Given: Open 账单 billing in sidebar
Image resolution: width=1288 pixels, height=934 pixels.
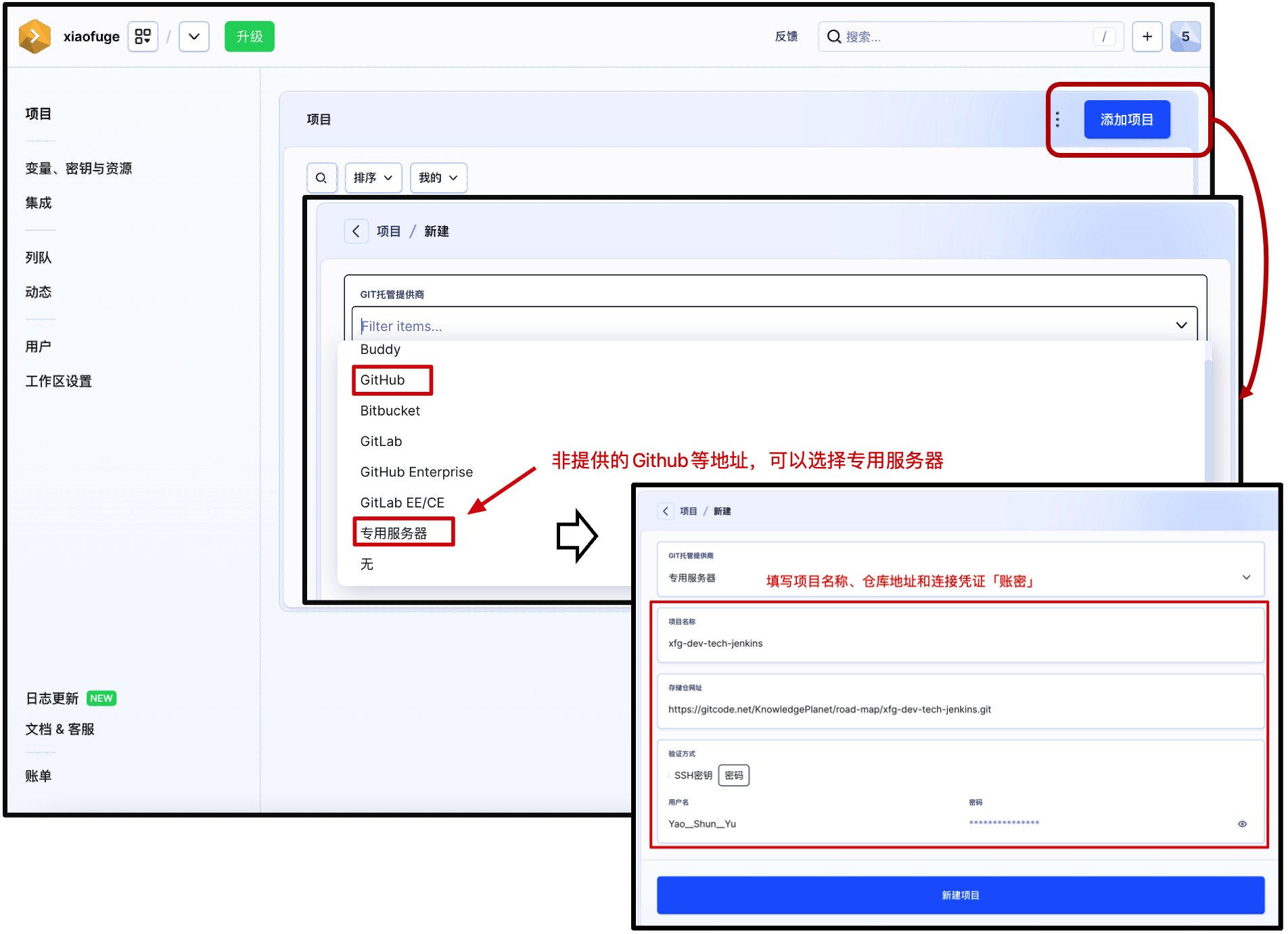Looking at the screenshot, I should click(x=39, y=776).
